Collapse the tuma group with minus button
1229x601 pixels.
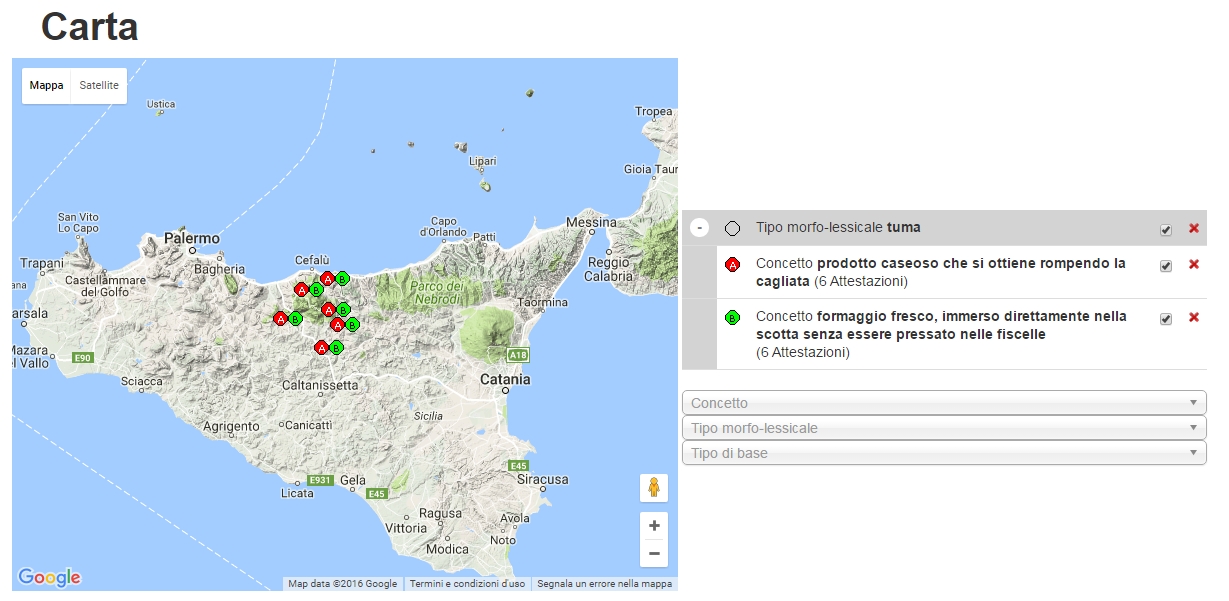pos(700,229)
